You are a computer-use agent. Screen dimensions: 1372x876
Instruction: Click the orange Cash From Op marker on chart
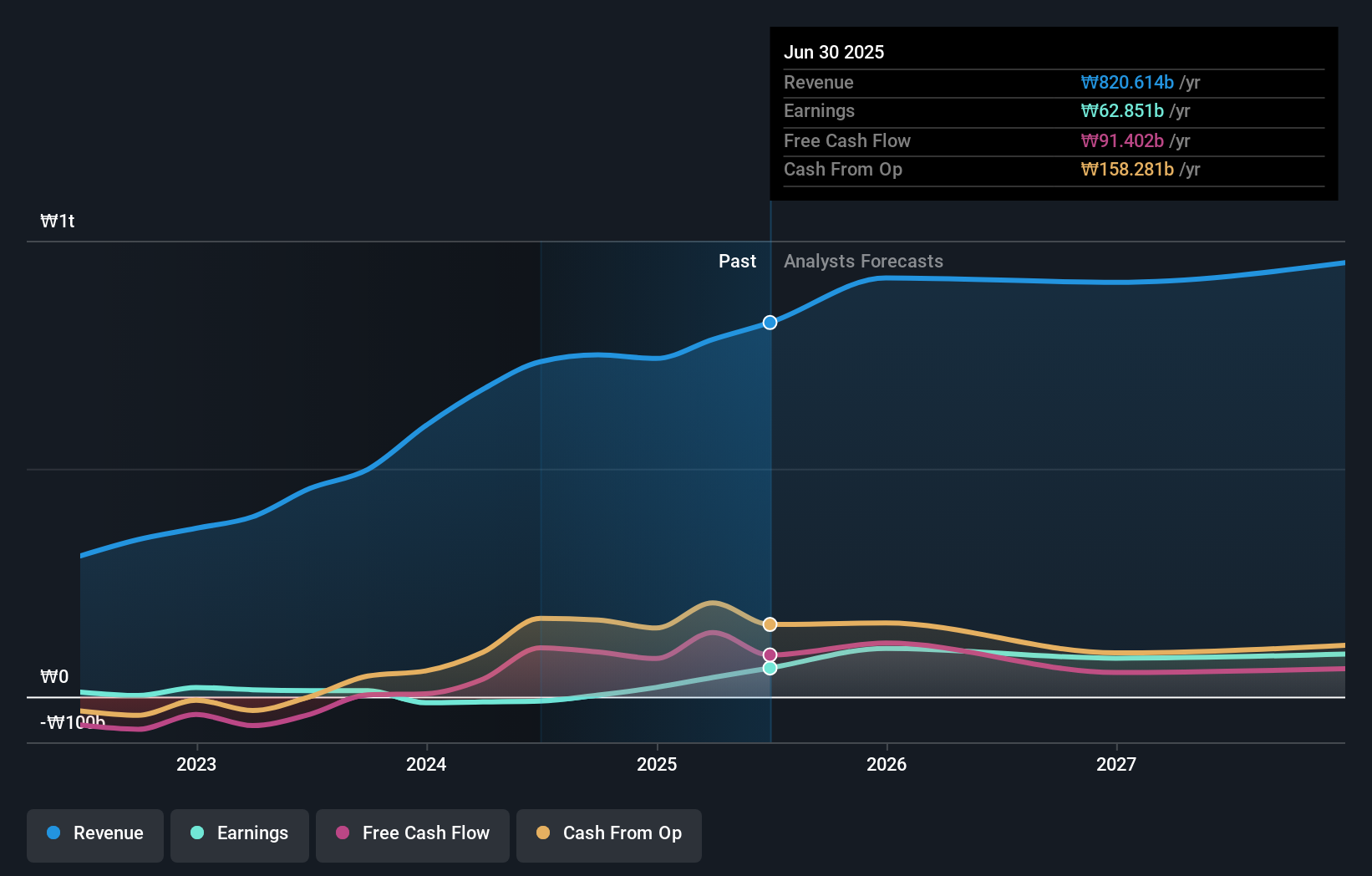click(x=770, y=624)
